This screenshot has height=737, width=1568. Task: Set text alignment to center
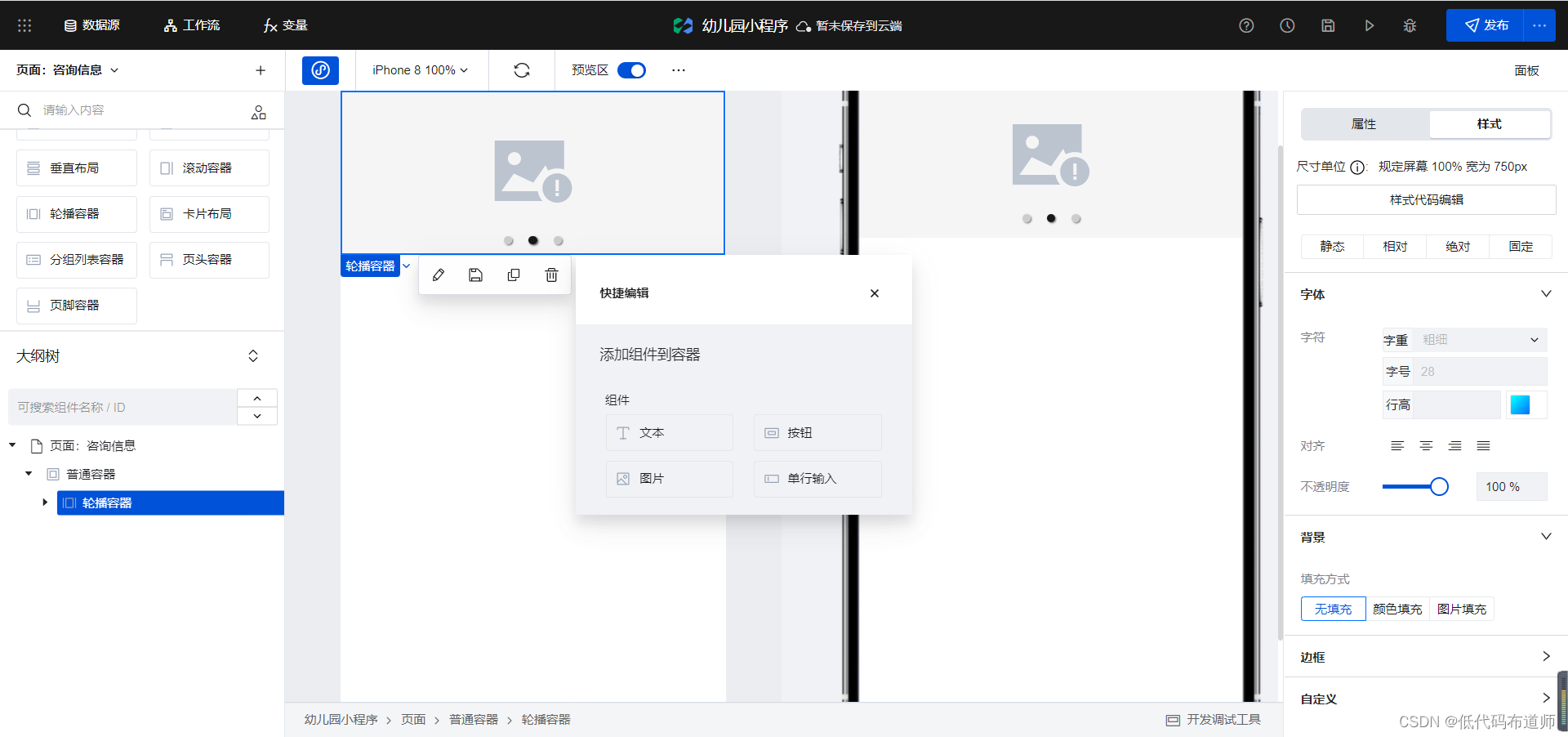[1426, 446]
